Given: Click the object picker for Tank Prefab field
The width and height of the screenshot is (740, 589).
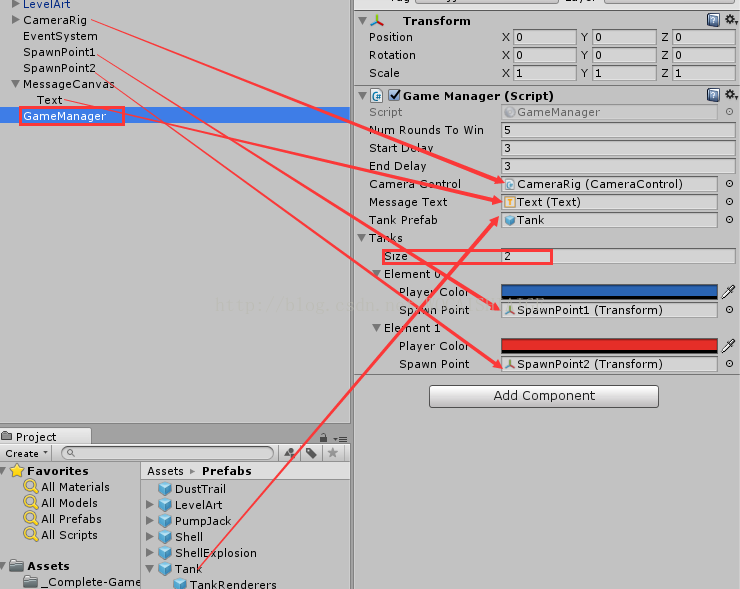Looking at the screenshot, I should (x=730, y=219).
